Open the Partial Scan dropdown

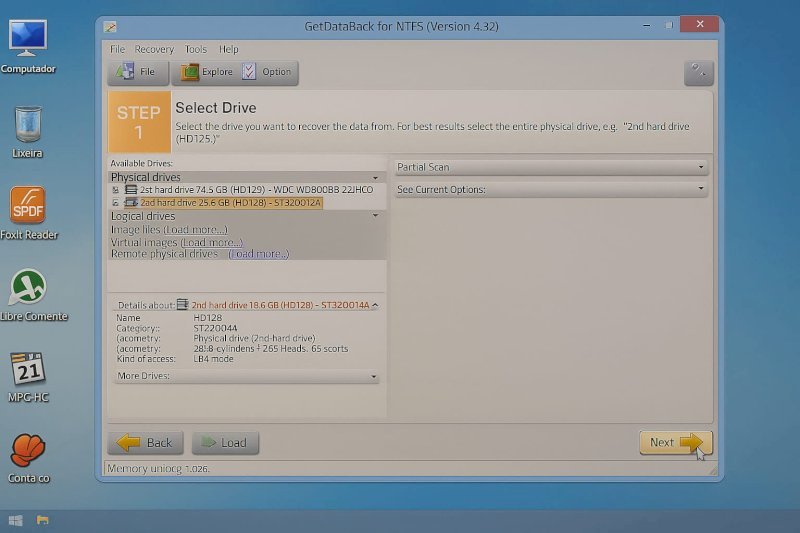pyautogui.click(x=550, y=167)
